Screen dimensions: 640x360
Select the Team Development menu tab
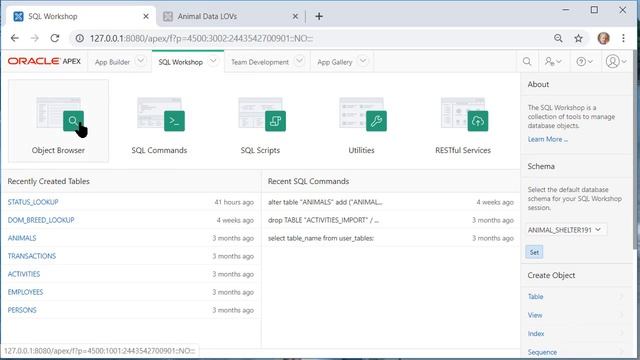pos(260,62)
